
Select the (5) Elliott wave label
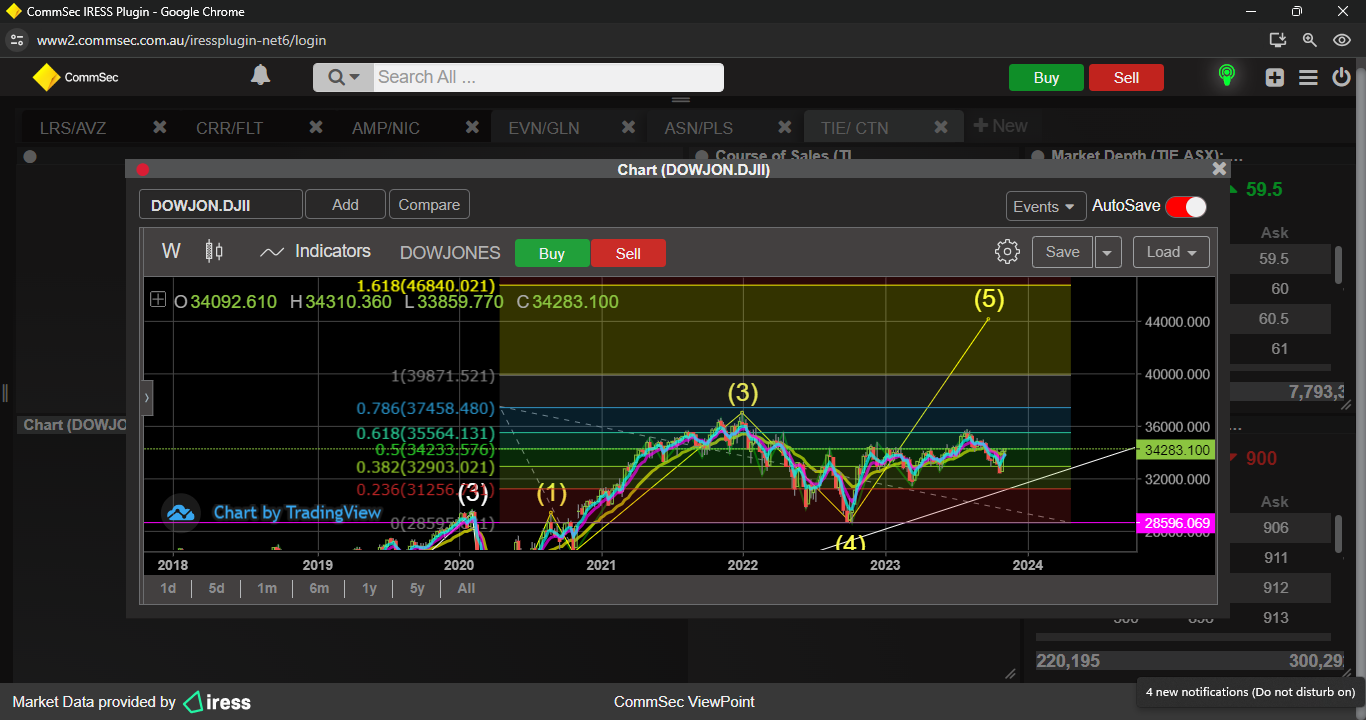click(x=989, y=298)
